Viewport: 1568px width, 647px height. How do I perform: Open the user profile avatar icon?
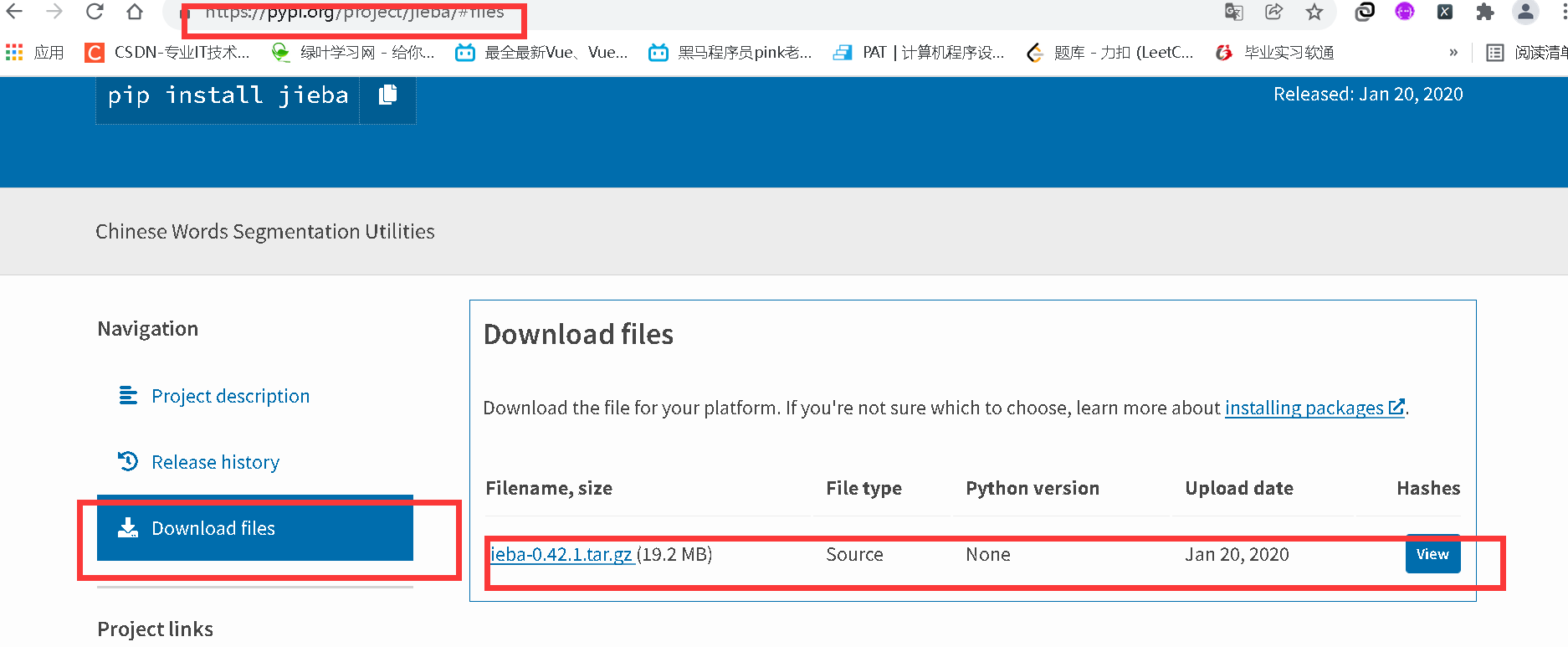(1525, 12)
